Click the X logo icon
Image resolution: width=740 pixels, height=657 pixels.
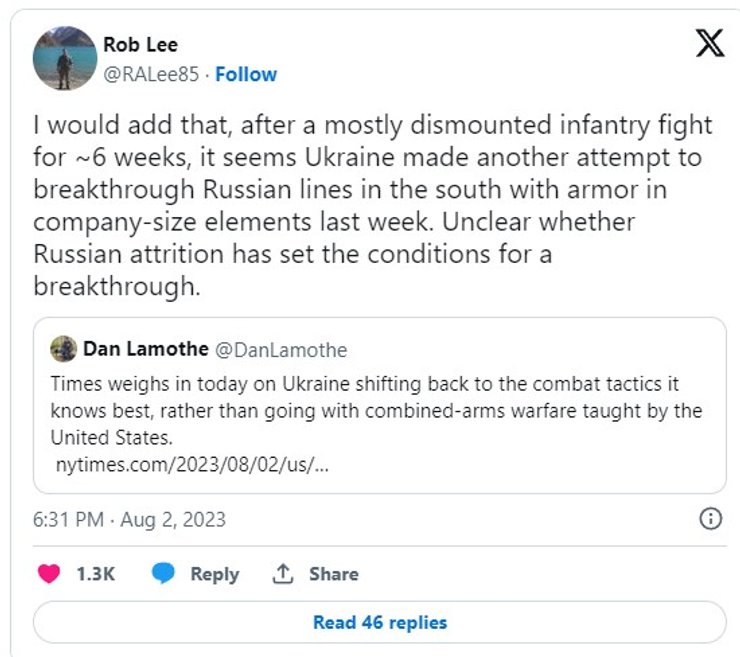[x=708, y=44]
